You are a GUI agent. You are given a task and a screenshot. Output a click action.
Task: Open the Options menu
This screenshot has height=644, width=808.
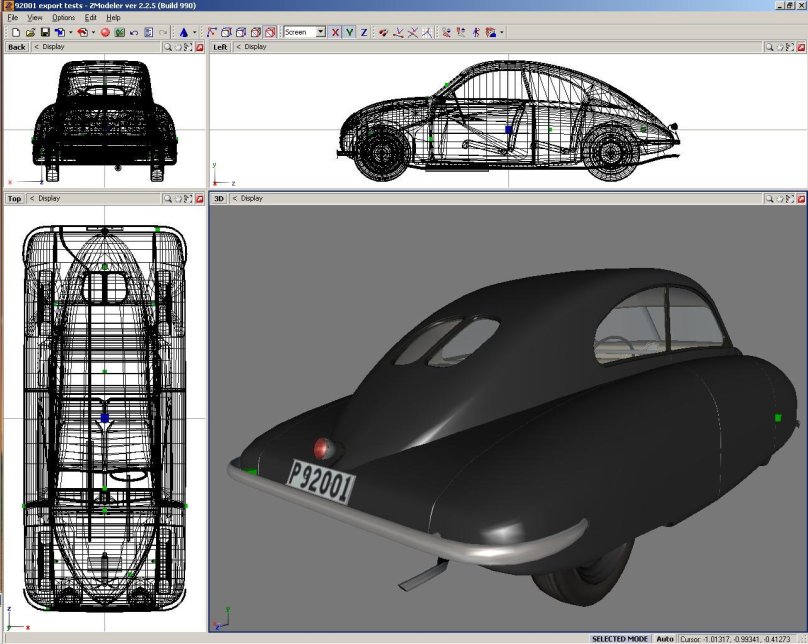63,18
